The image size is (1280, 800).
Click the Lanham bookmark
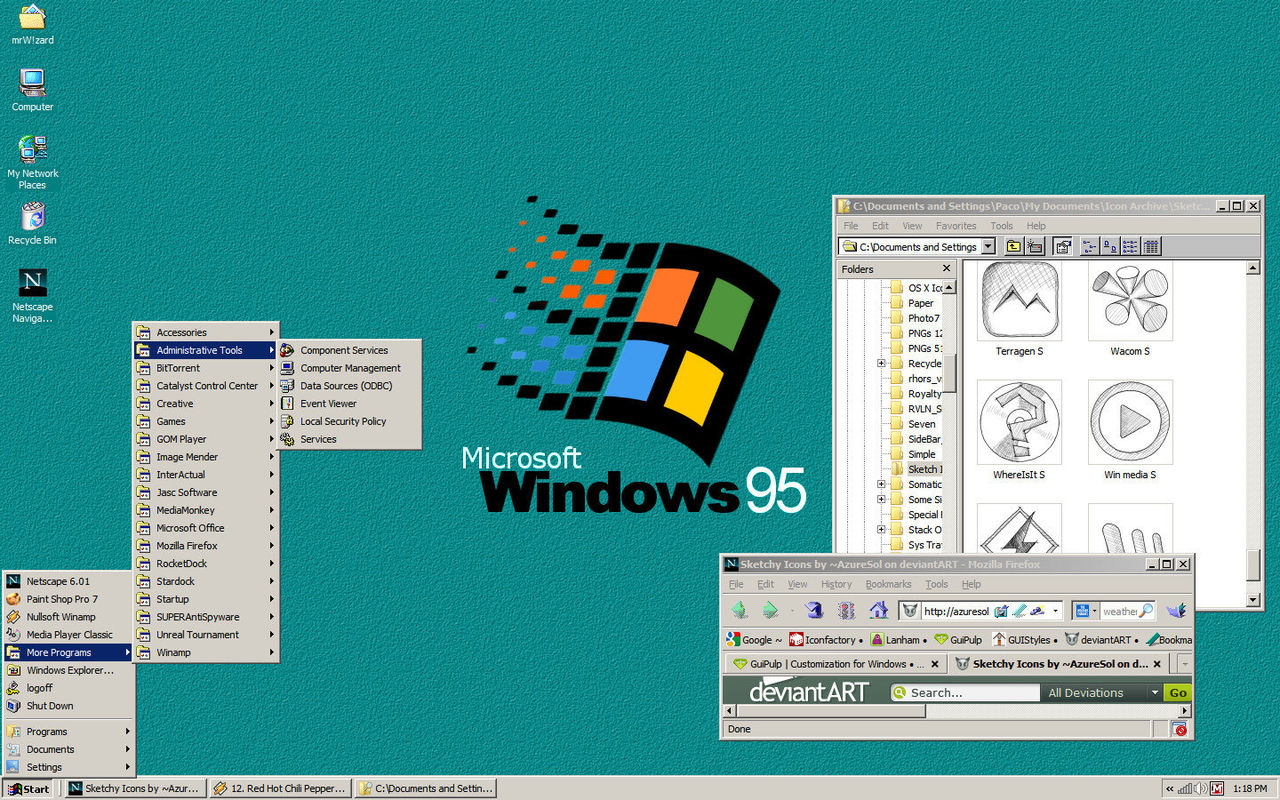point(899,639)
